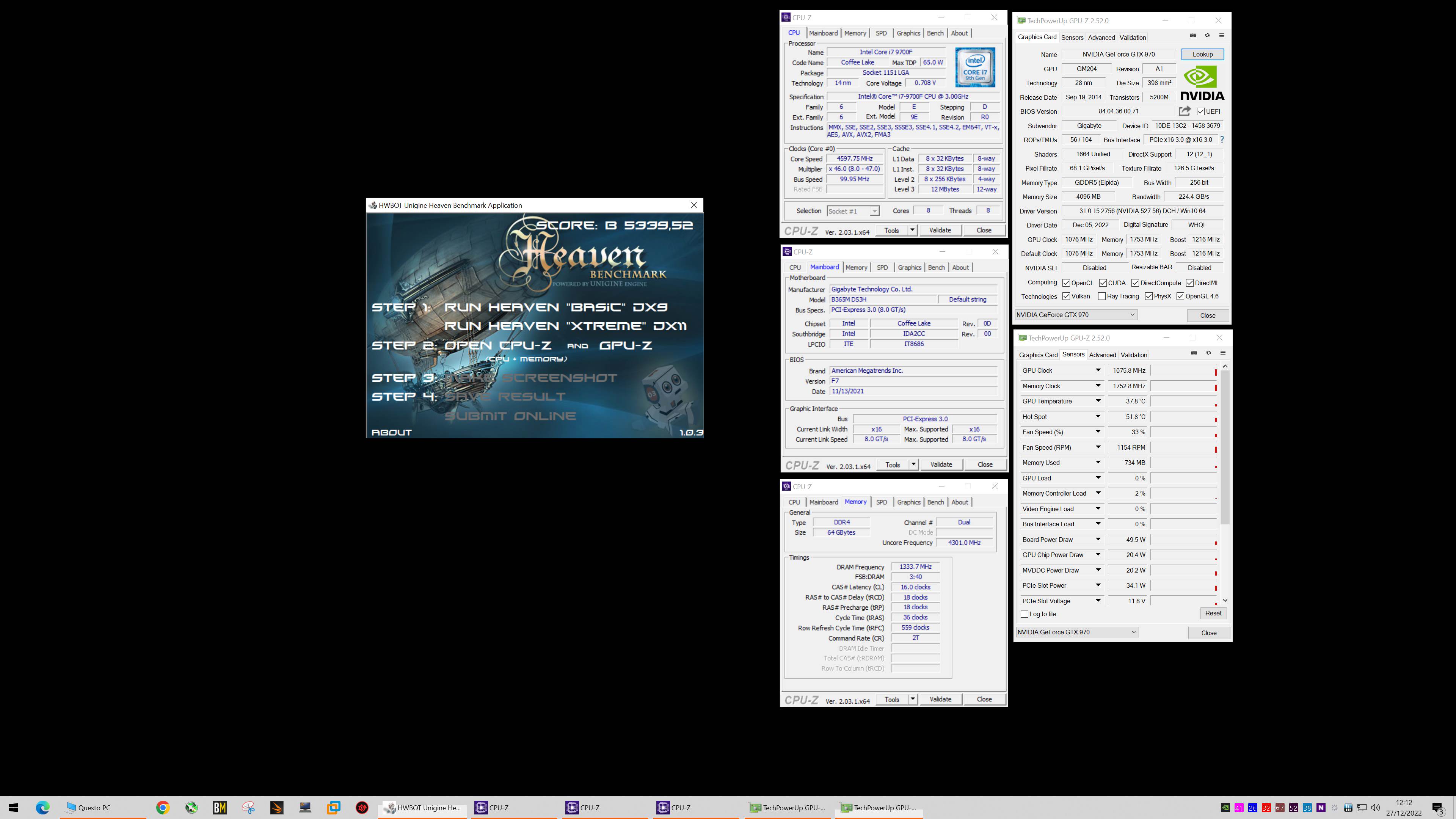Toggle DirectCompute checkbox
Screen dimensions: 1456x819
[x=1135, y=282]
